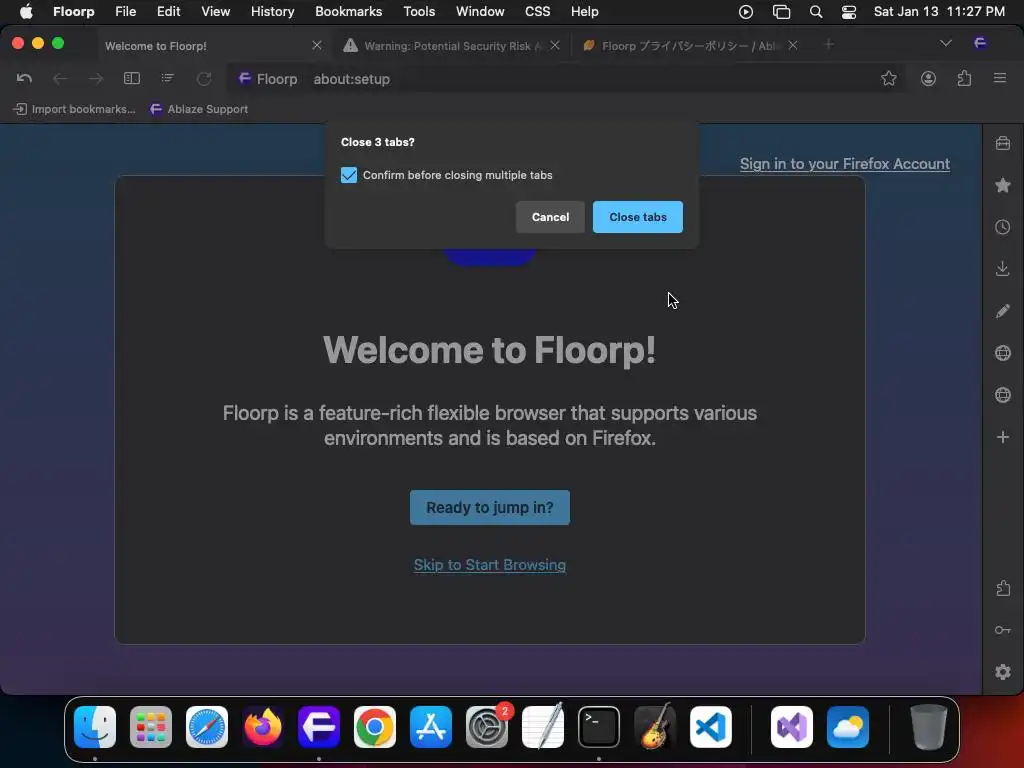Screen dimensions: 1024x768
Task: Click Cancel in the close tabs dialog
Action: pos(550,217)
